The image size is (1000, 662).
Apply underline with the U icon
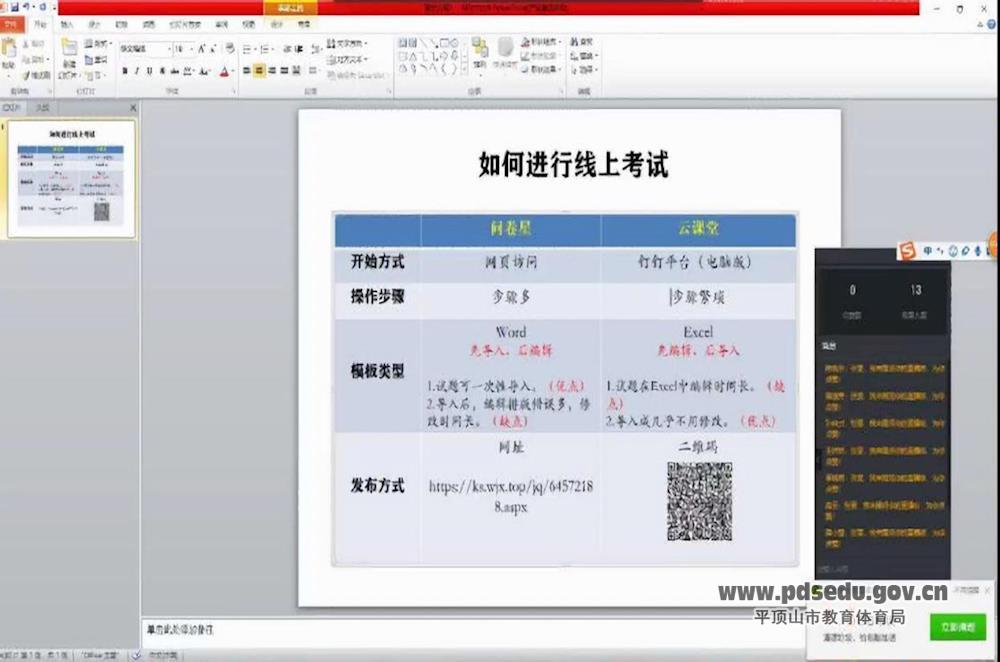point(149,71)
